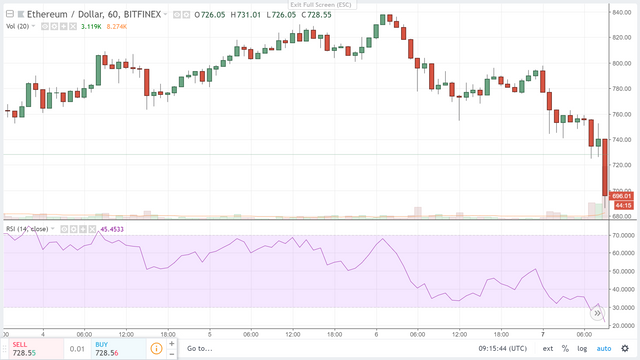Click the O726.05 open value
Screen dimensions: 640x360
(210, 15)
